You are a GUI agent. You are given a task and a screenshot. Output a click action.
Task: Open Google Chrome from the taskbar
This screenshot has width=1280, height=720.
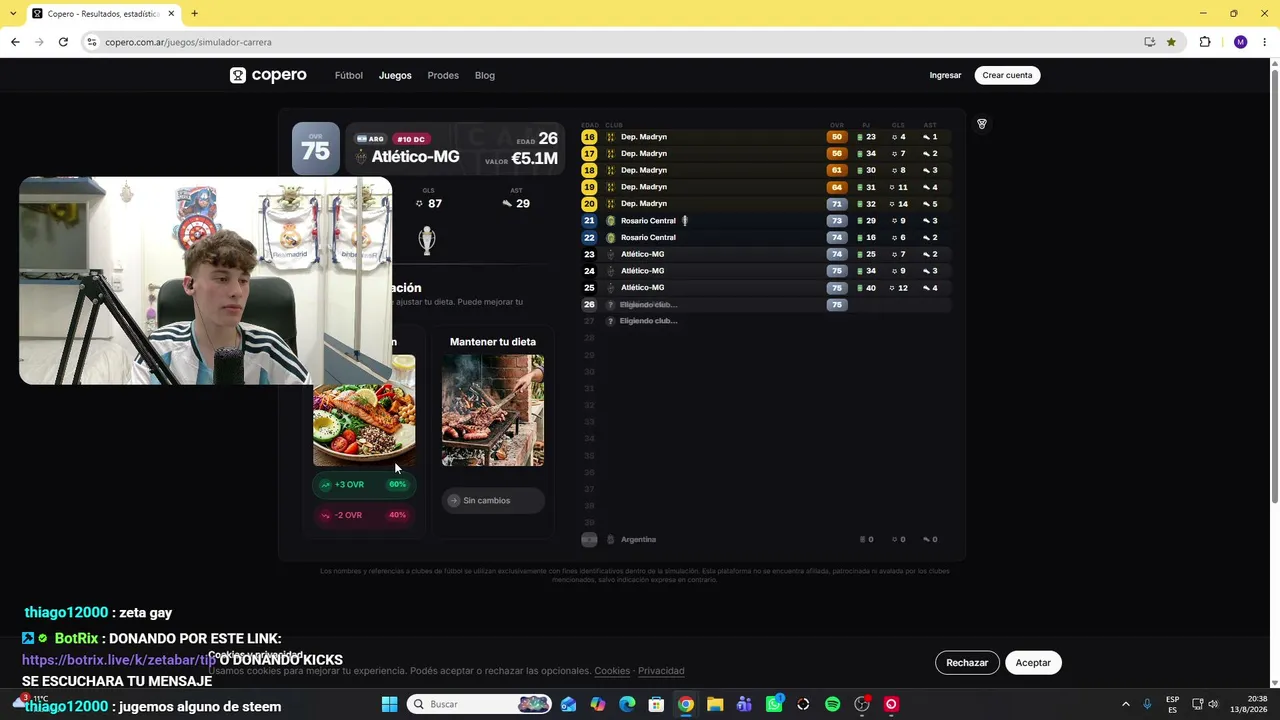click(685, 704)
